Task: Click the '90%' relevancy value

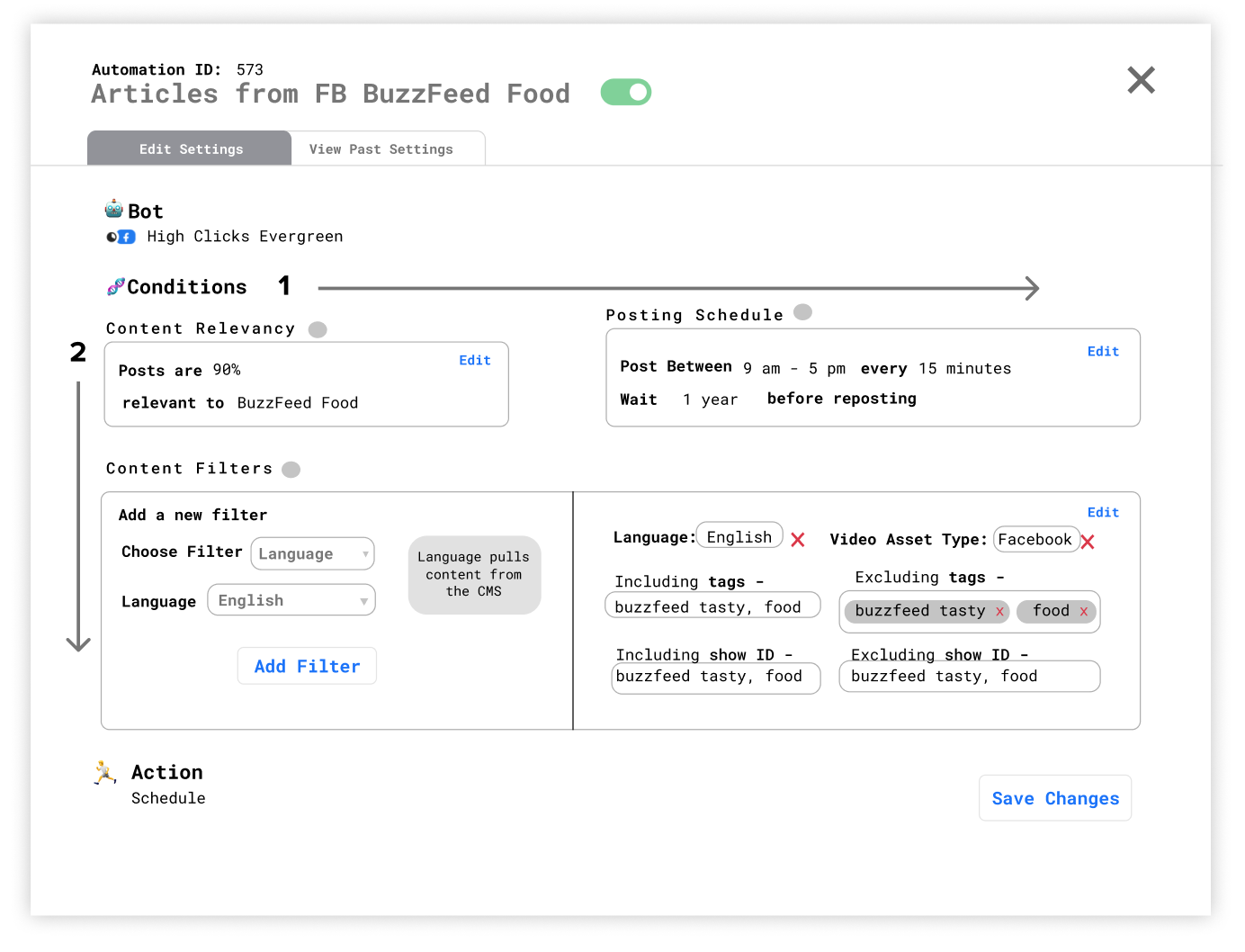Action: pyautogui.click(x=227, y=370)
